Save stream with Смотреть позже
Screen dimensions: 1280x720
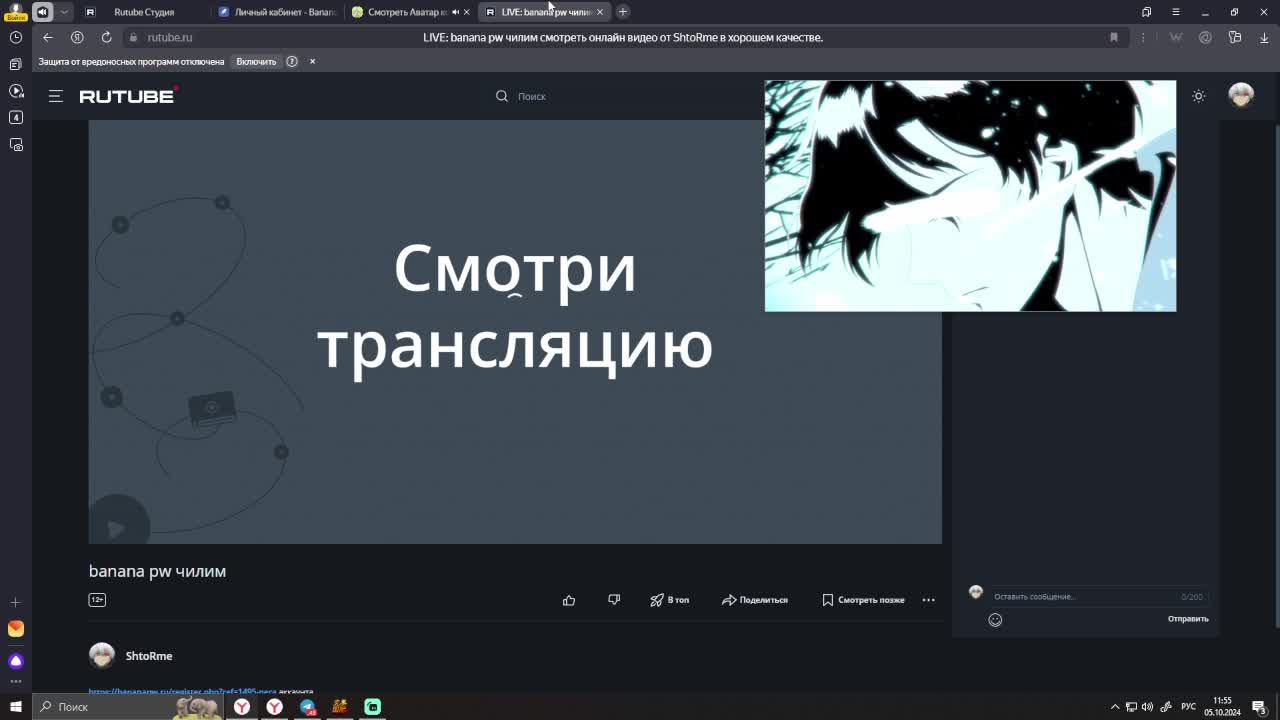[863, 600]
